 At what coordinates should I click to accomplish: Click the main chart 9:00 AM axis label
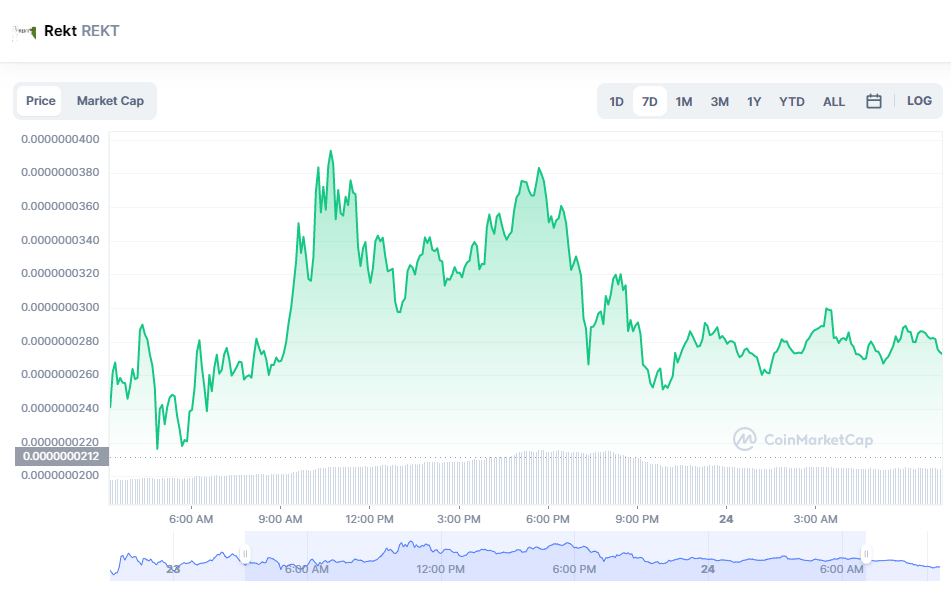pos(280,519)
